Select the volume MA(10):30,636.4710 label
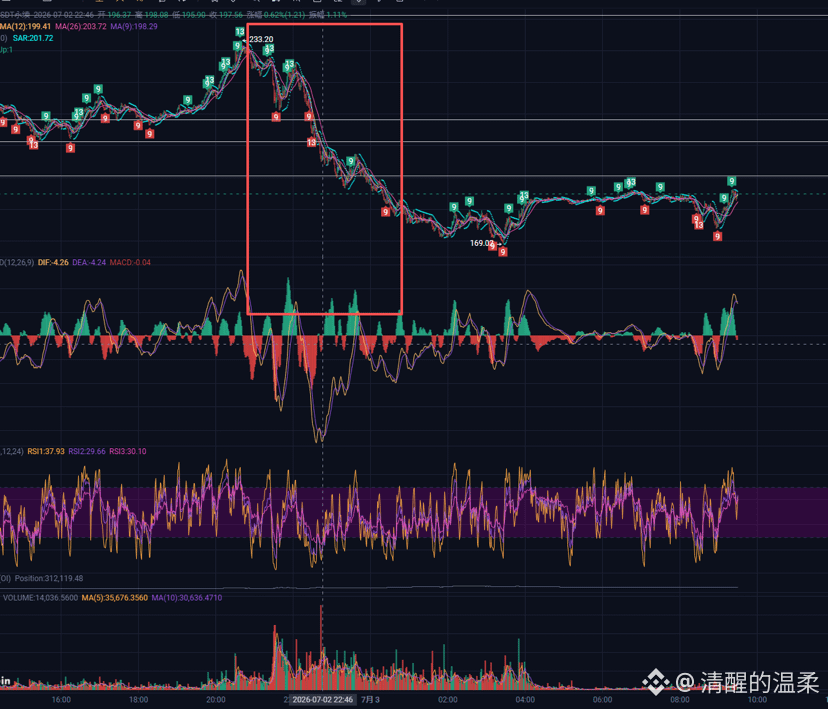 pos(187,598)
